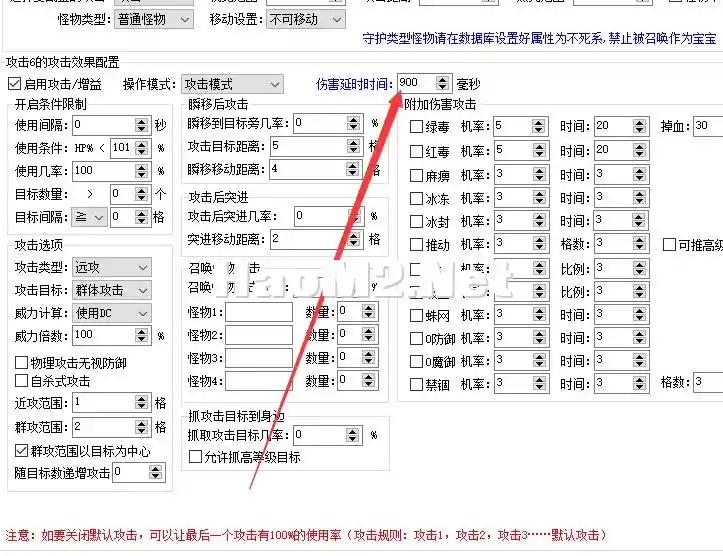Click 瞬移到目标旁几率 stepper arrows

[x=353, y=123]
